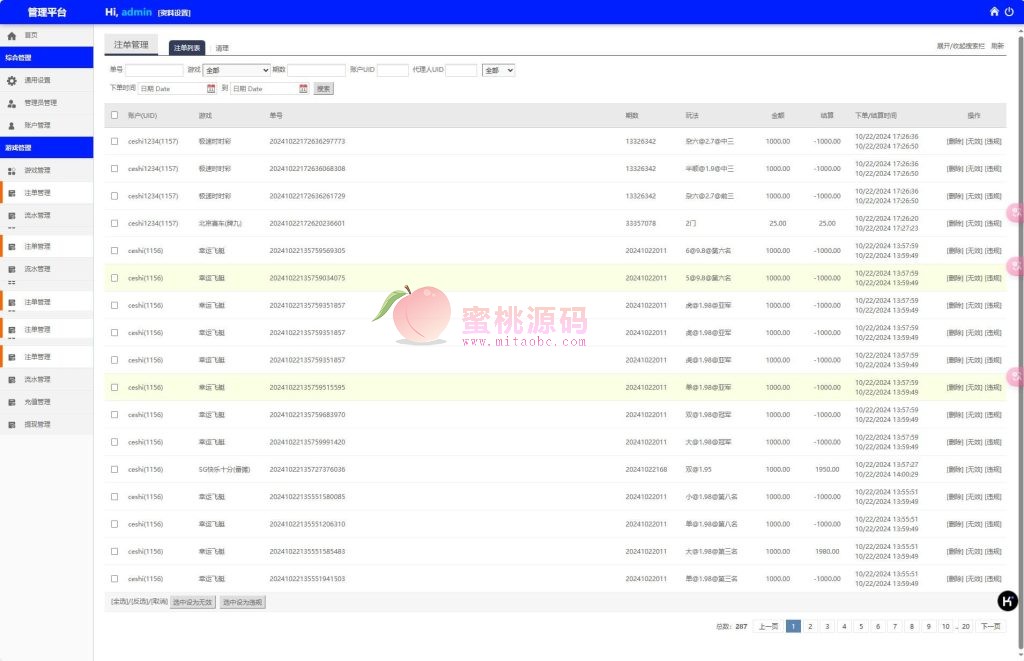The image size is (1024, 661).
Task: Click the home icon in the top-right header
Action: tap(994, 12)
